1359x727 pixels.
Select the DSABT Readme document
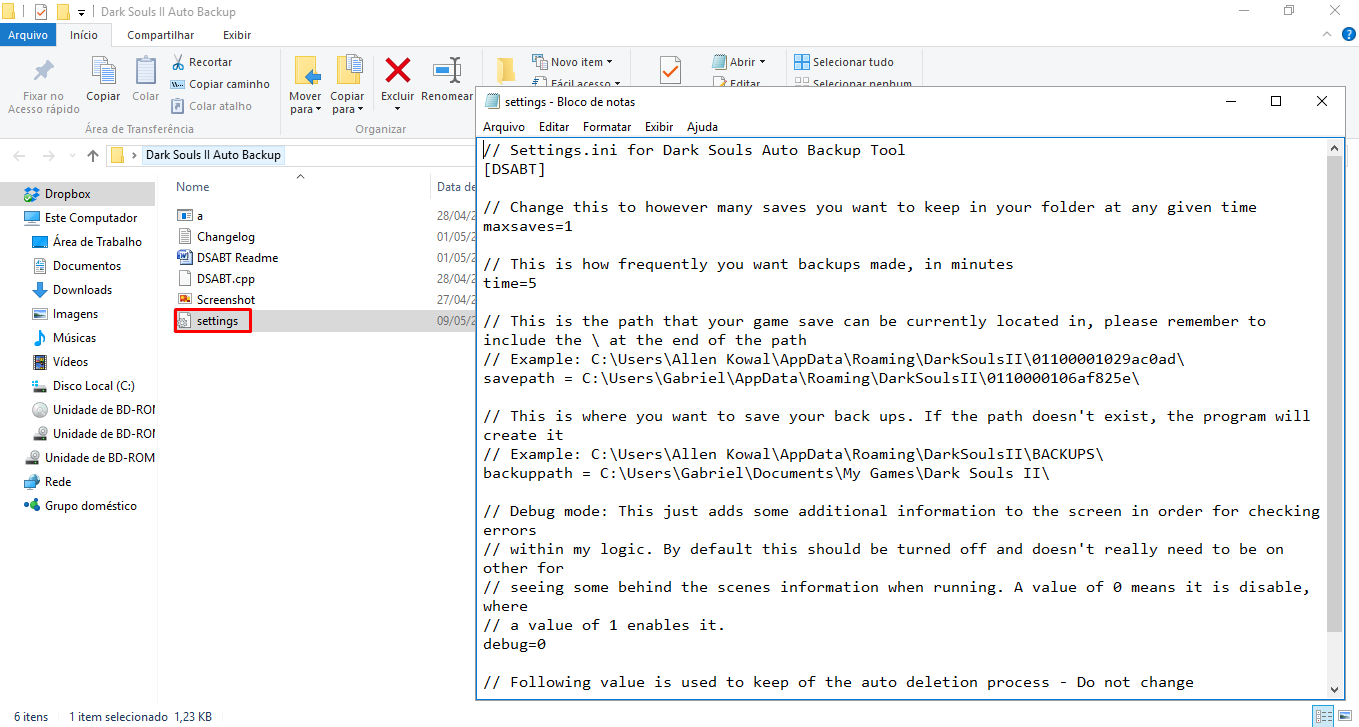pyautogui.click(x=237, y=258)
